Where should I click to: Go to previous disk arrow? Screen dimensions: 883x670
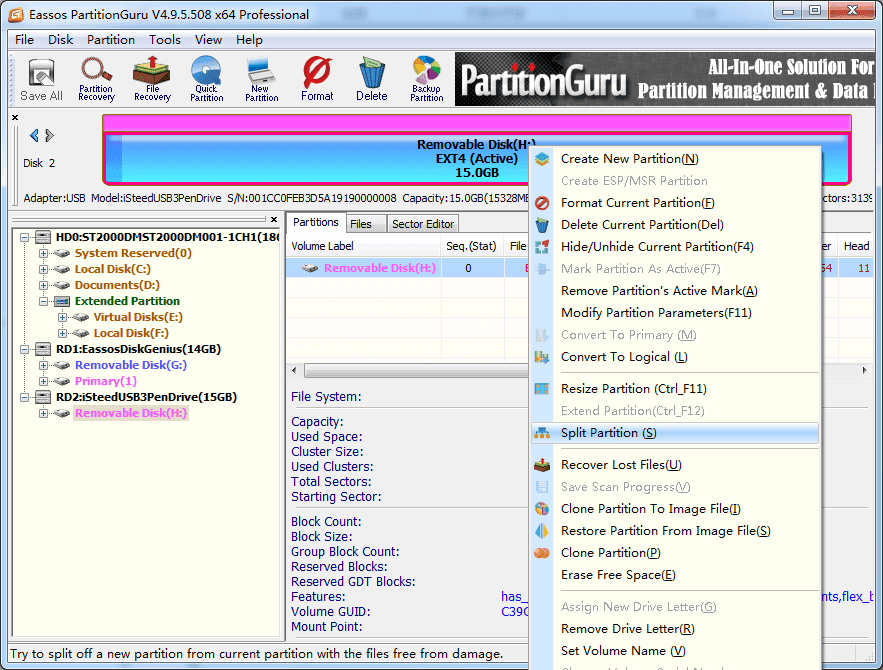tap(34, 135)
